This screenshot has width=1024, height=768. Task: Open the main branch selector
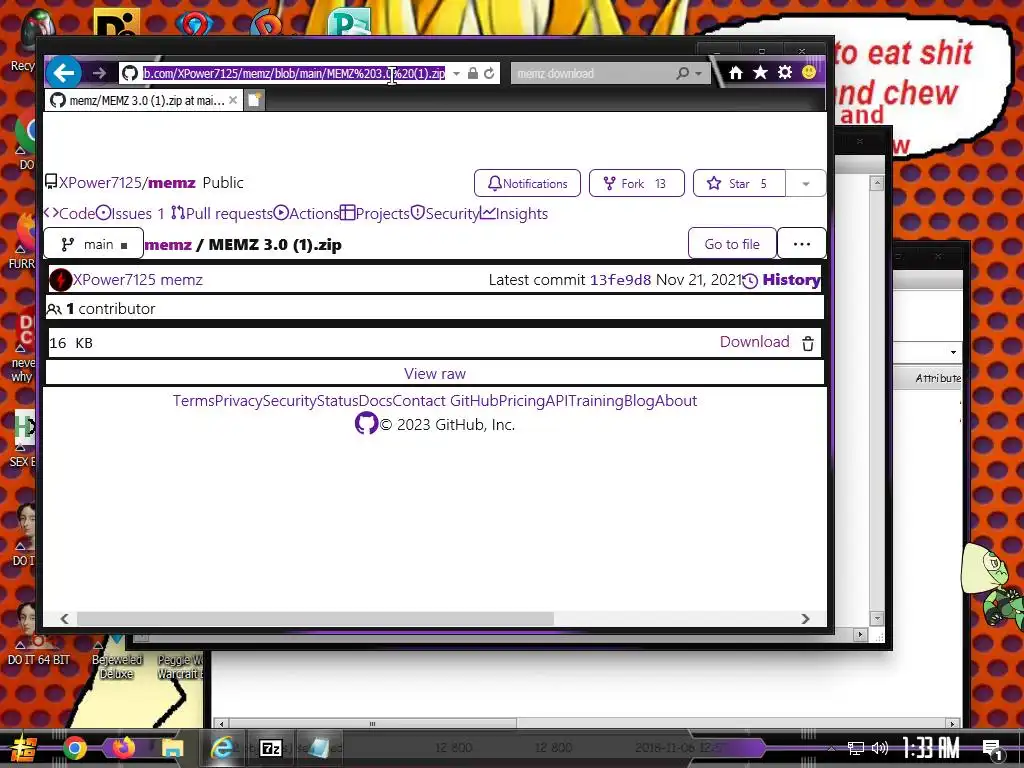coord(93,244)
